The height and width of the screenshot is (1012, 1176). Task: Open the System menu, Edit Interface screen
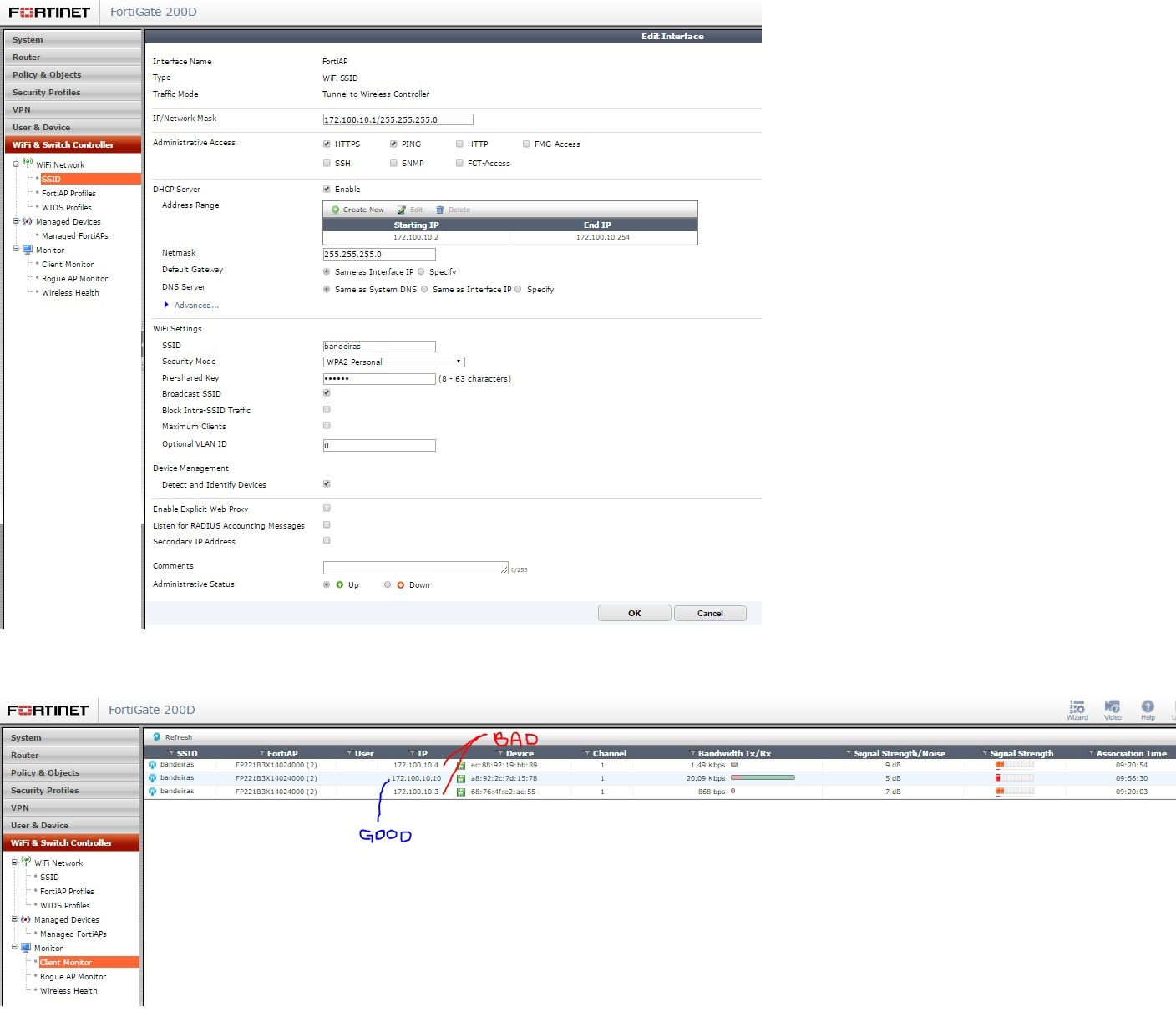point(73,39)
